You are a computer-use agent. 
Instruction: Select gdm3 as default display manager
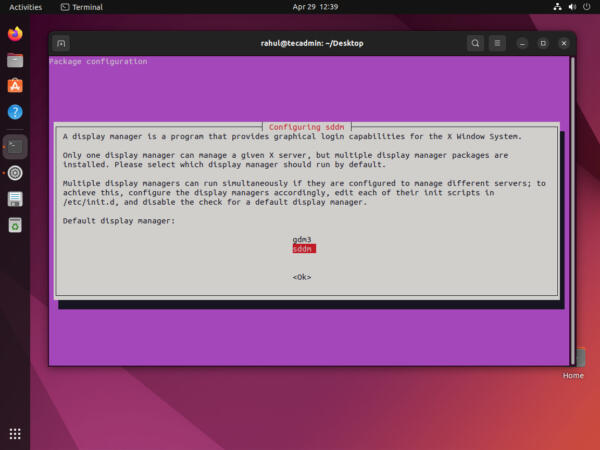[302, 240]
